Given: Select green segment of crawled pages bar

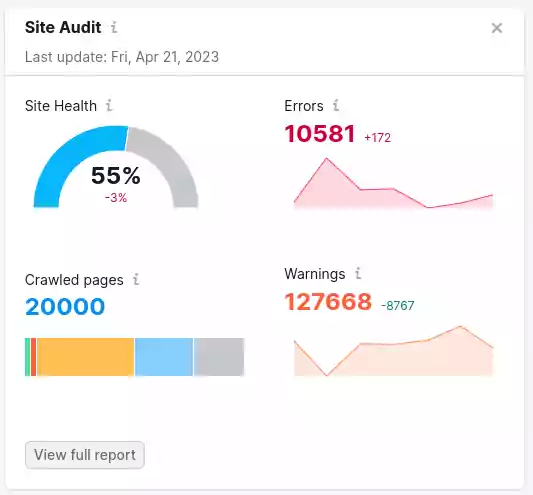Looking at the screenshot, I should coord(28,357).
